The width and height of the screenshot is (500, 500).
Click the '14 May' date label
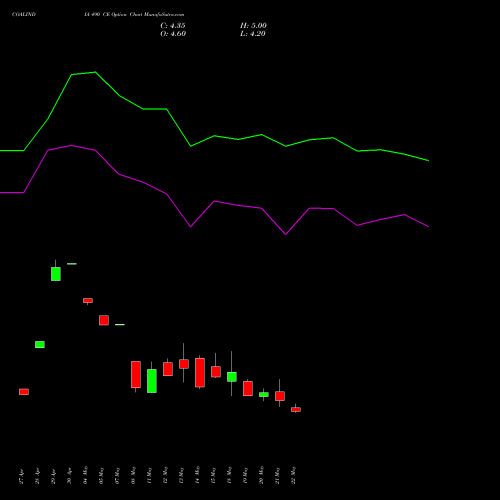(x=197, y=475)
